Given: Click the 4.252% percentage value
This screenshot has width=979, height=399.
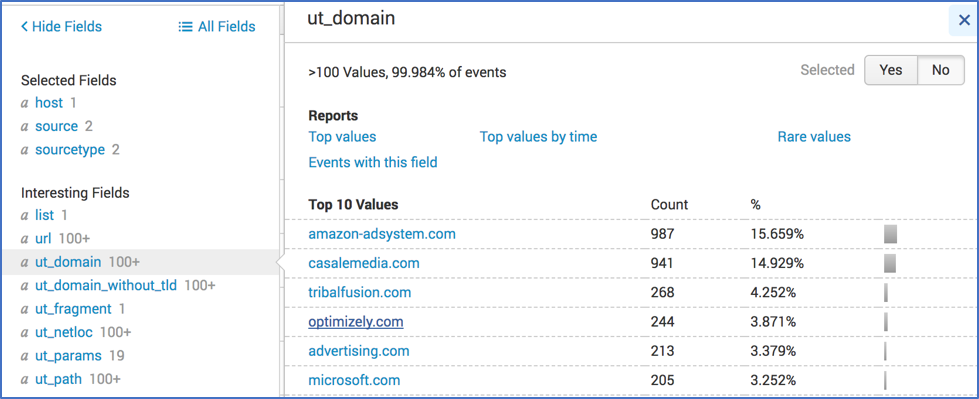Looking at the screenshot, I should click(x=773, y=292).
